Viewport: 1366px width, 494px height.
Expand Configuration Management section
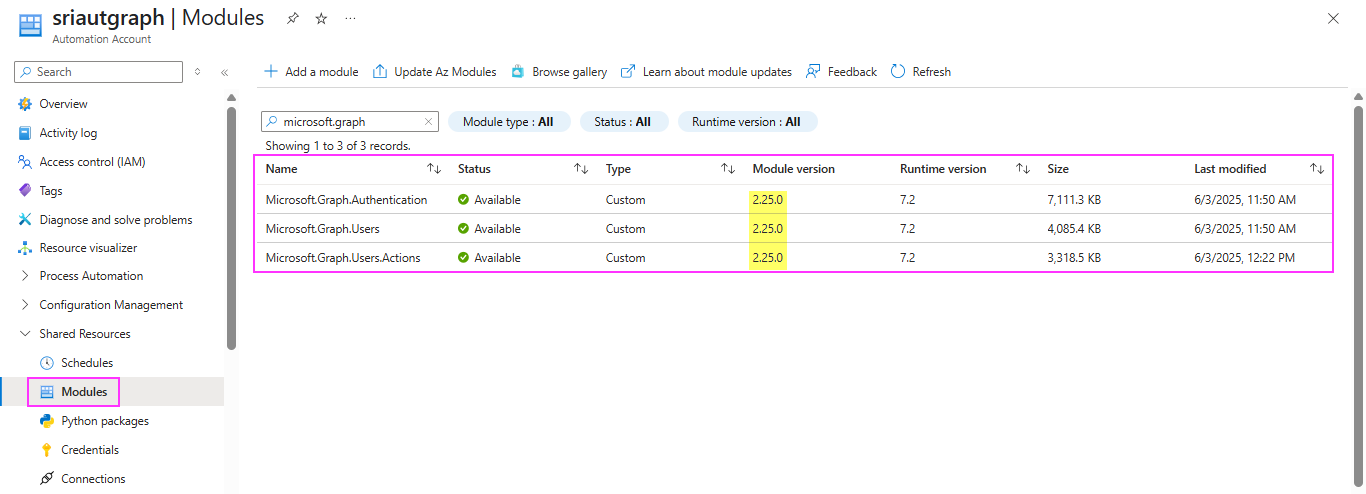pos(112,305)
